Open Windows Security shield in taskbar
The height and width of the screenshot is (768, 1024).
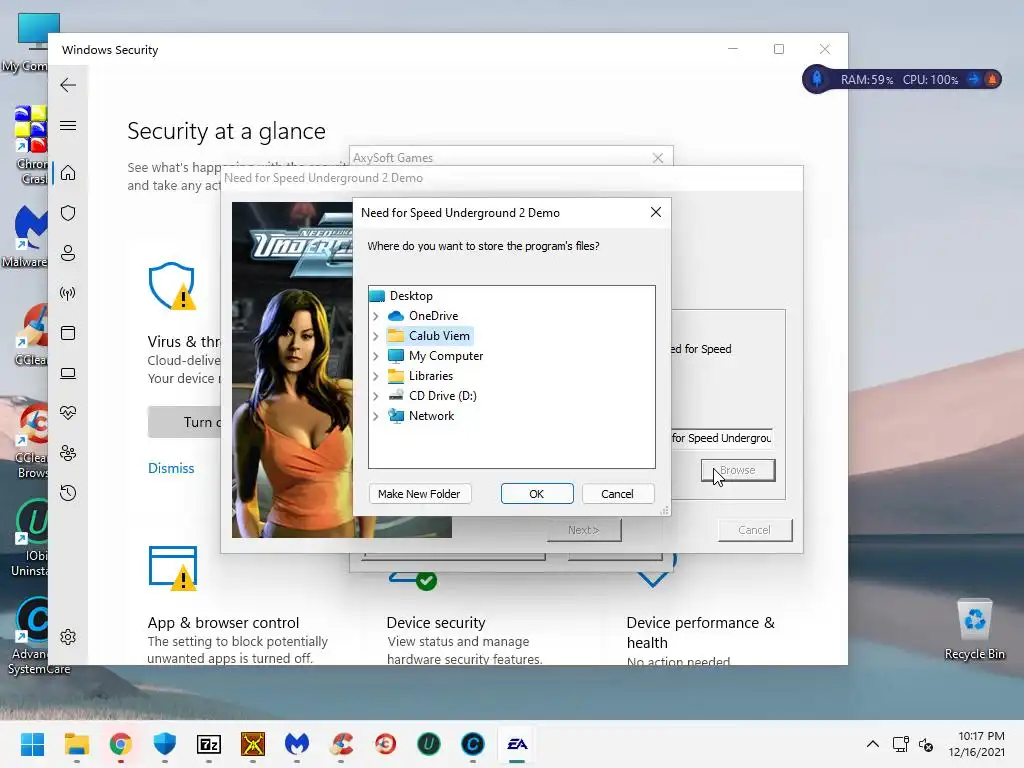click(x=165, y=744)
